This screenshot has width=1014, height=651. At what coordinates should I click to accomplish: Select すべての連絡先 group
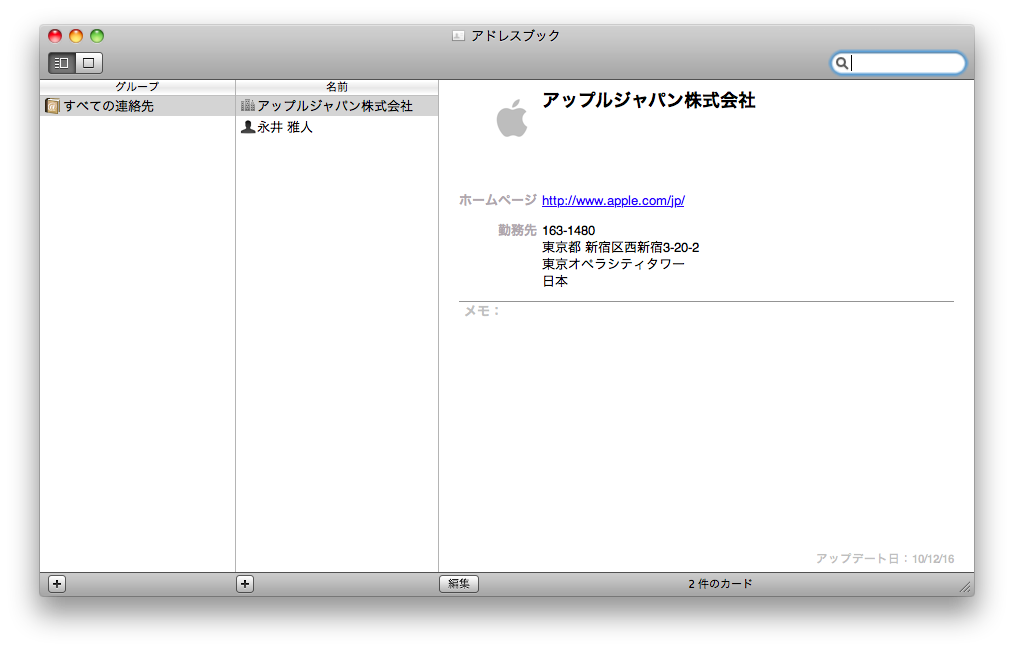point(137,106)
